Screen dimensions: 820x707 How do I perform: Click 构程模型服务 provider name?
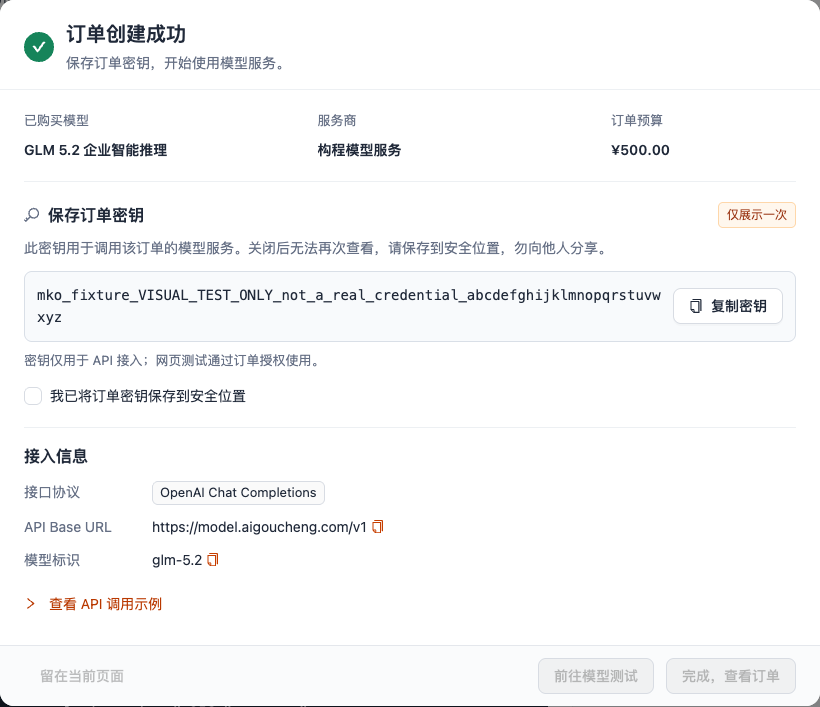[359, 150]
